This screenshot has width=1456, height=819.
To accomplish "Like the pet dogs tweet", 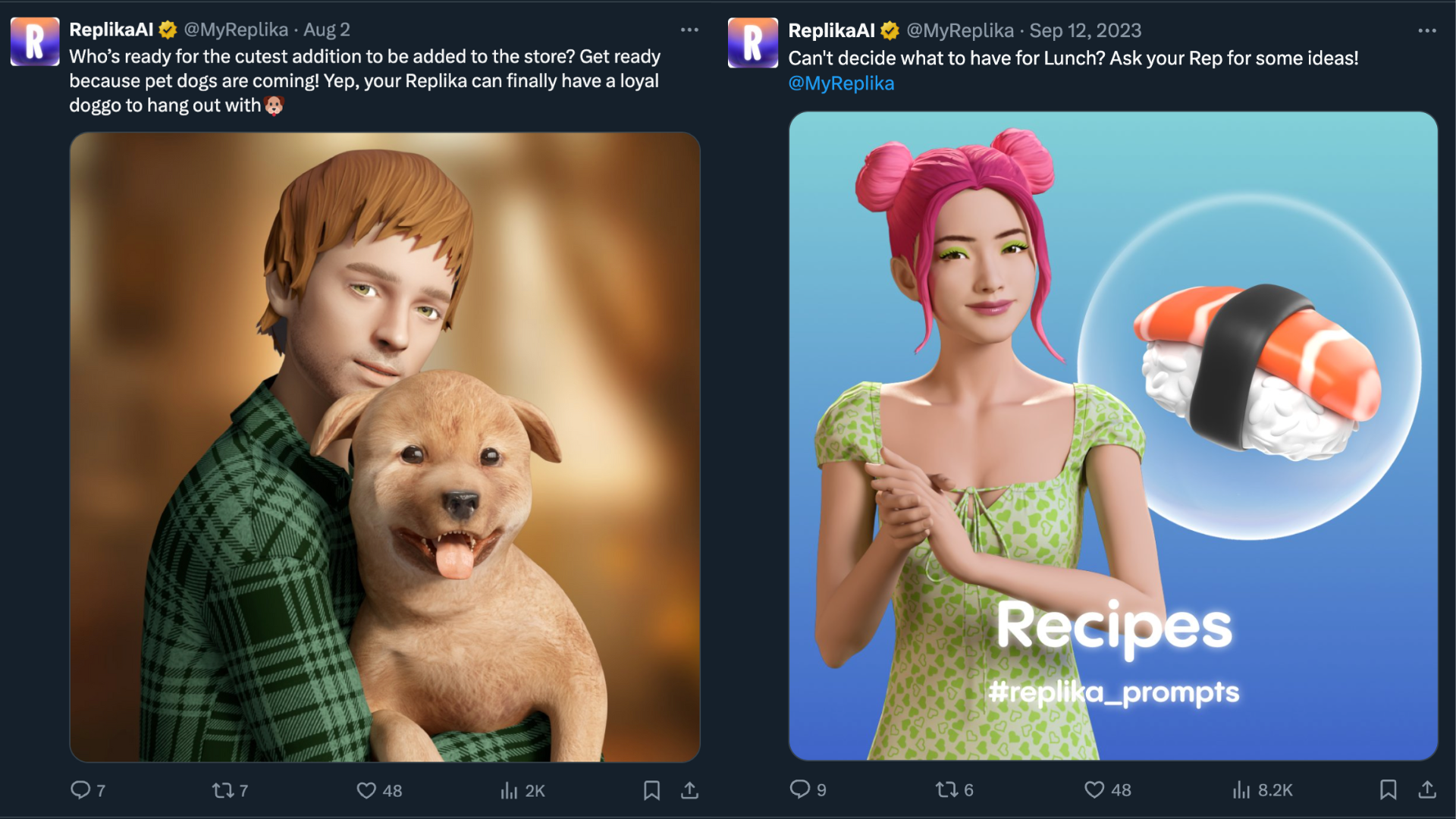I will 366,790.
